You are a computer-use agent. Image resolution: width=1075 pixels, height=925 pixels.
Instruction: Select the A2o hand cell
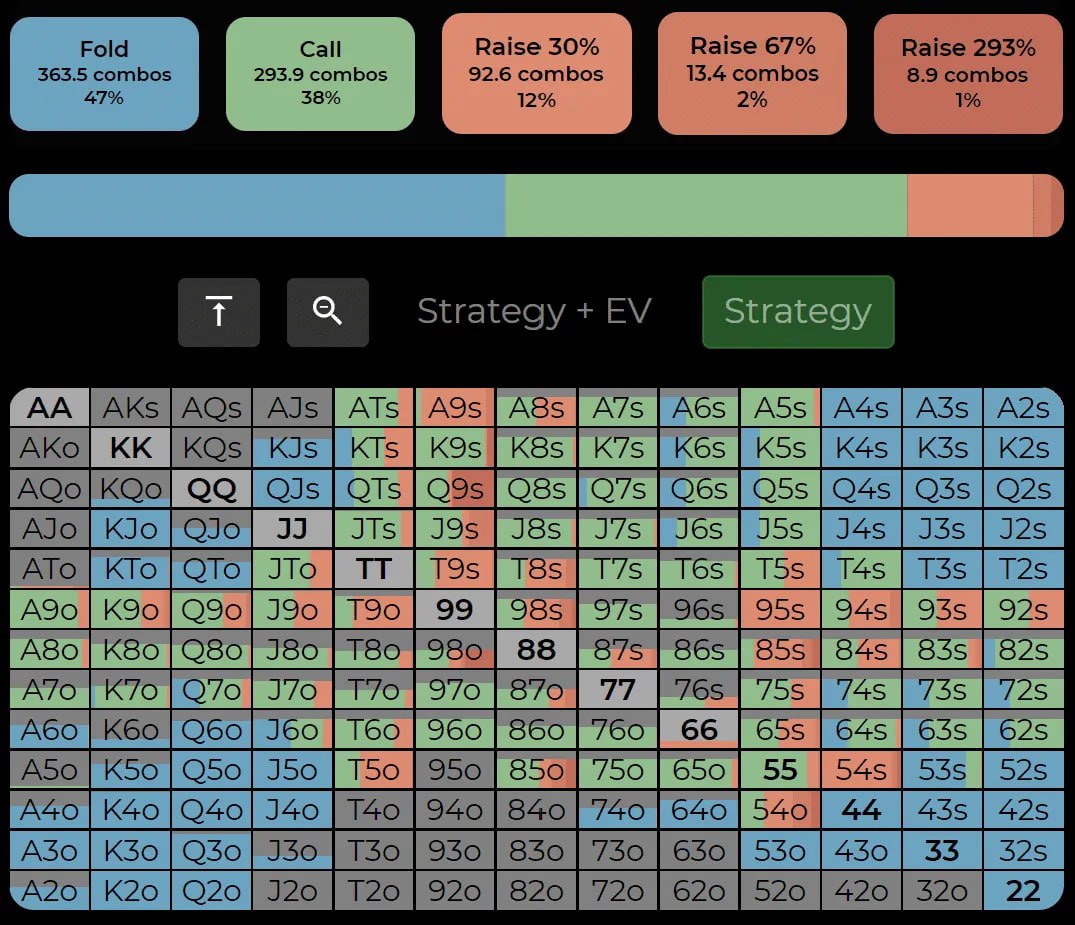(50, 890)
